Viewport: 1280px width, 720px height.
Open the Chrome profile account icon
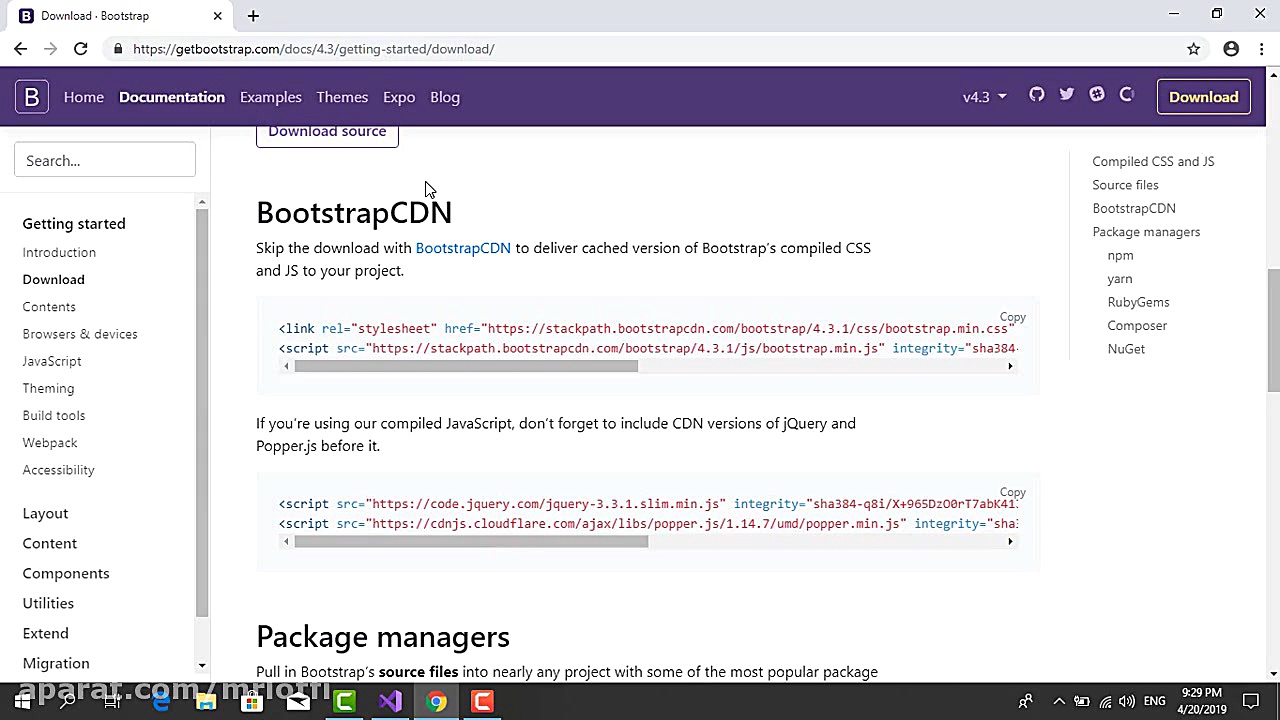click(x=1231, y=49)
